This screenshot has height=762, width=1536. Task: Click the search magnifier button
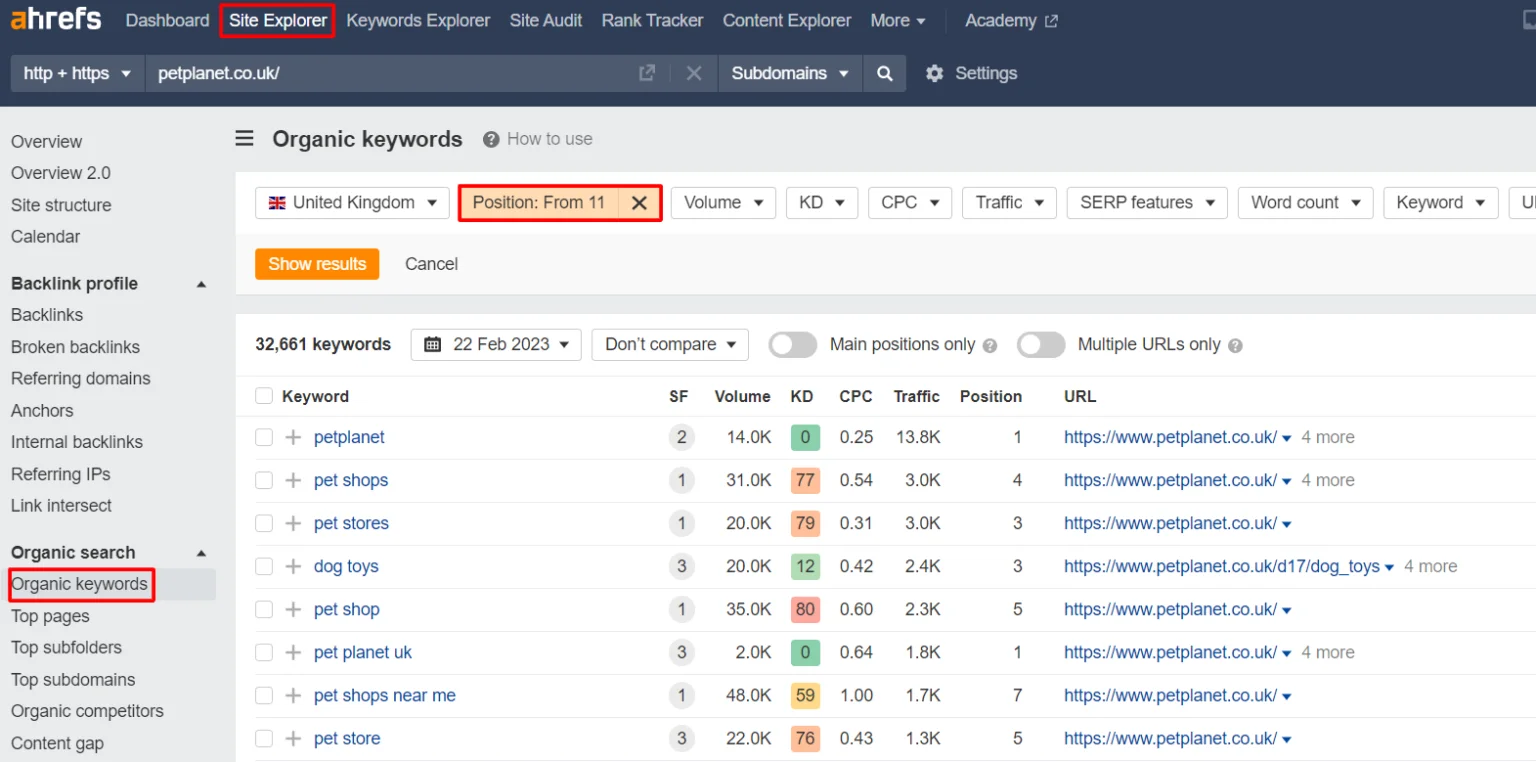(x=884, y=73)
